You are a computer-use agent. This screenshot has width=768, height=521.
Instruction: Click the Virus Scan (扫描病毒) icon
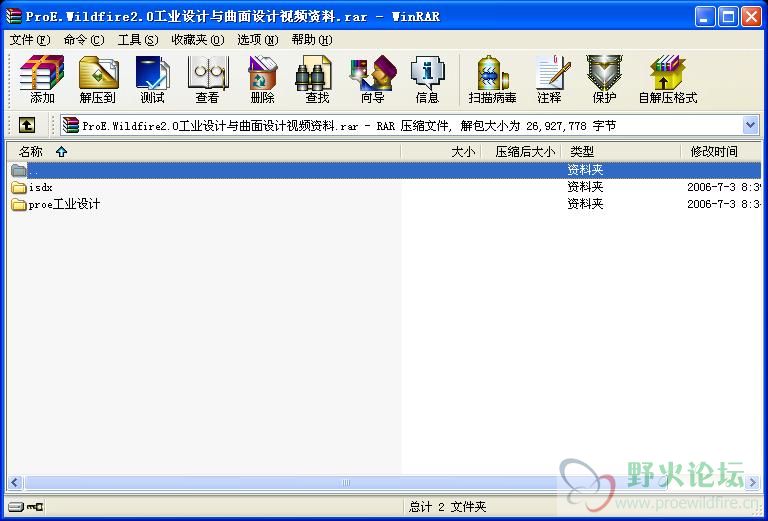point(492,80)
